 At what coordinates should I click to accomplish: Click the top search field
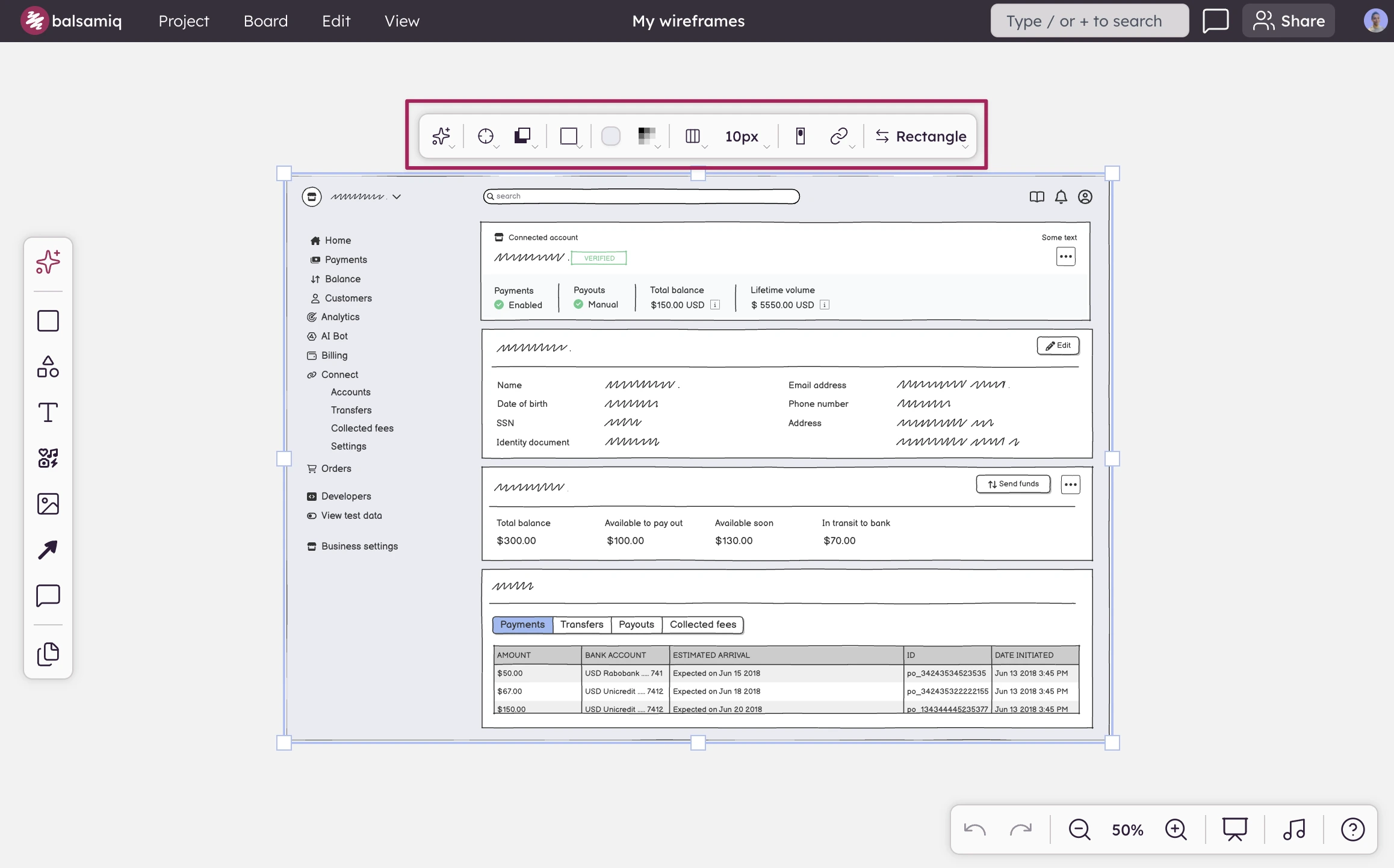1089,21
